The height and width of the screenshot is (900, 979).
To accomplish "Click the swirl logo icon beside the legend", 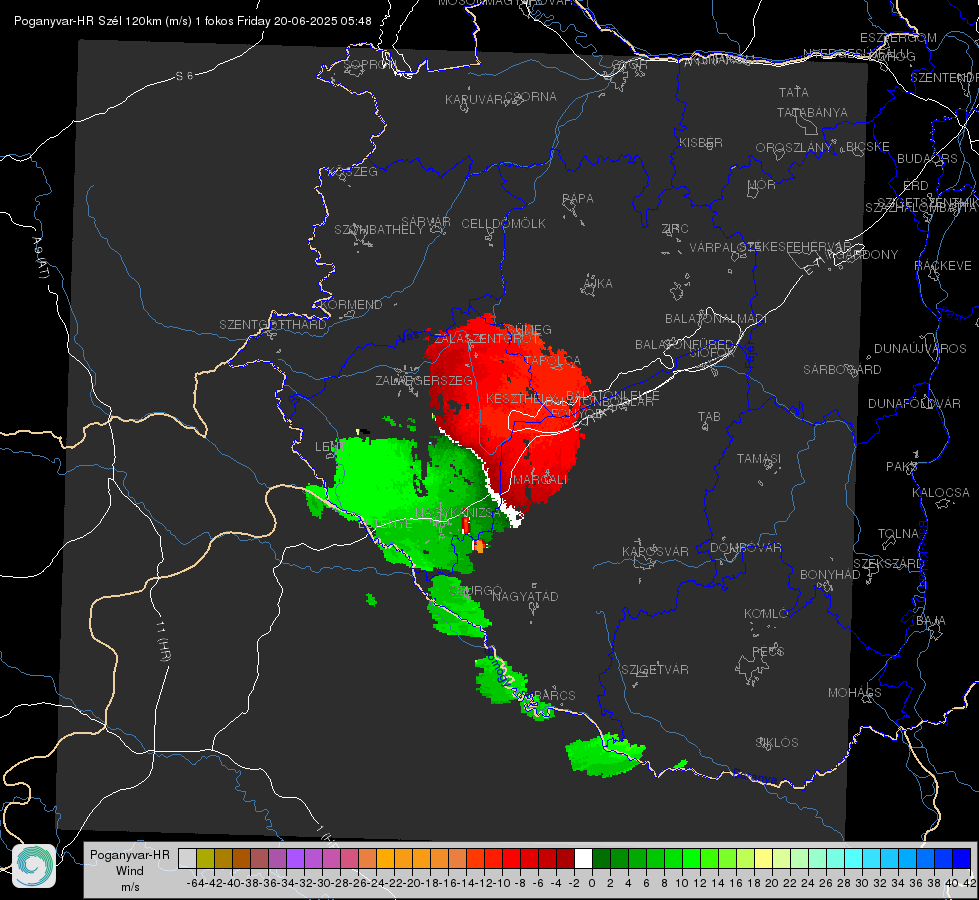I will tap(34, 866).
